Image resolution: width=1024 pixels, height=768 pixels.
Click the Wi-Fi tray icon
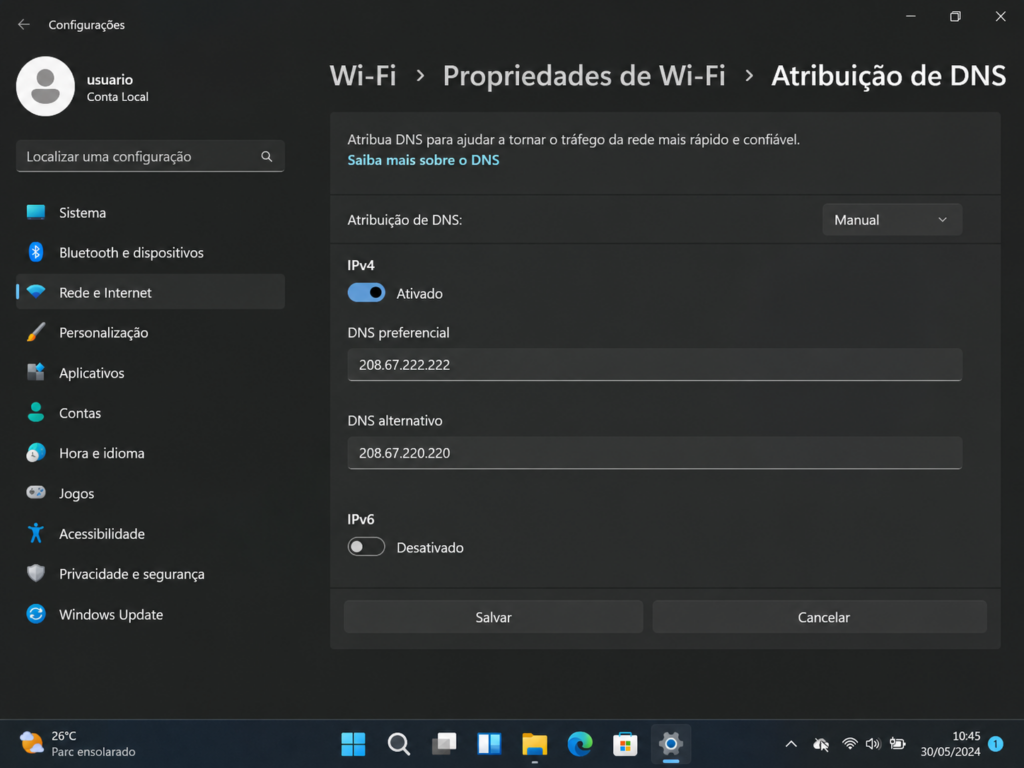click(850, 744)
